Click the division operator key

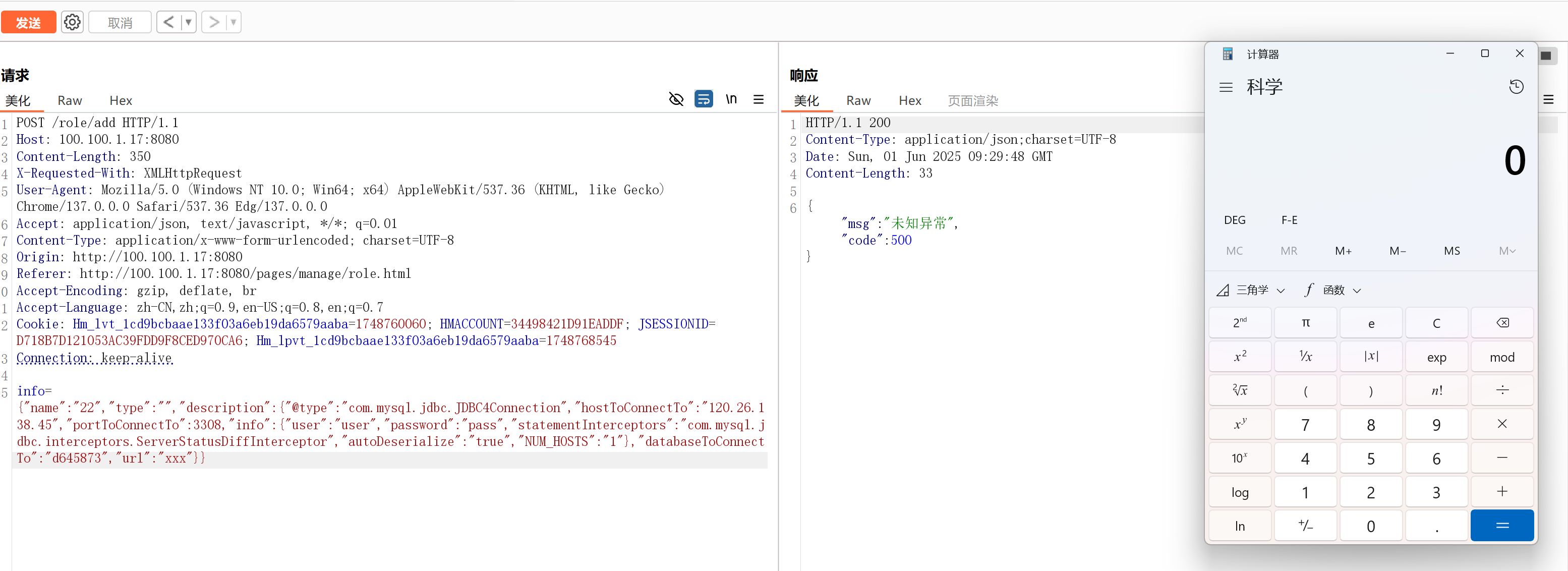click(x=1502, y=390)
